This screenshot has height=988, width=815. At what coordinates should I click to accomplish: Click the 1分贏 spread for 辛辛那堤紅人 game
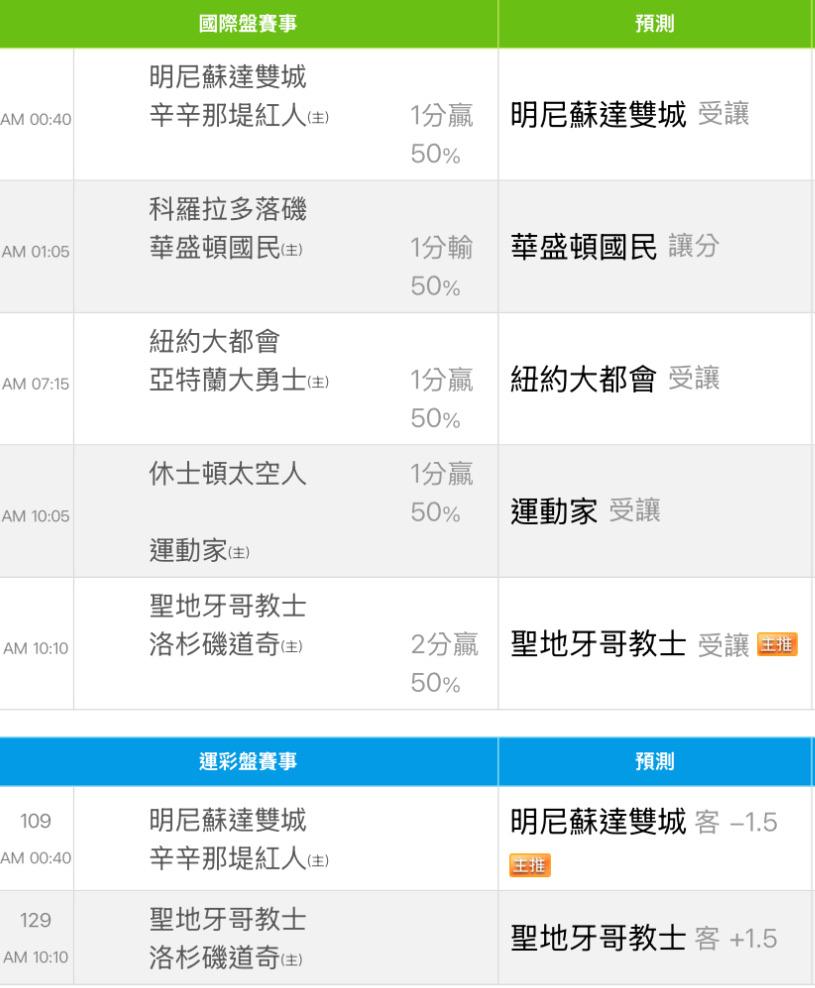coord(442,116)
